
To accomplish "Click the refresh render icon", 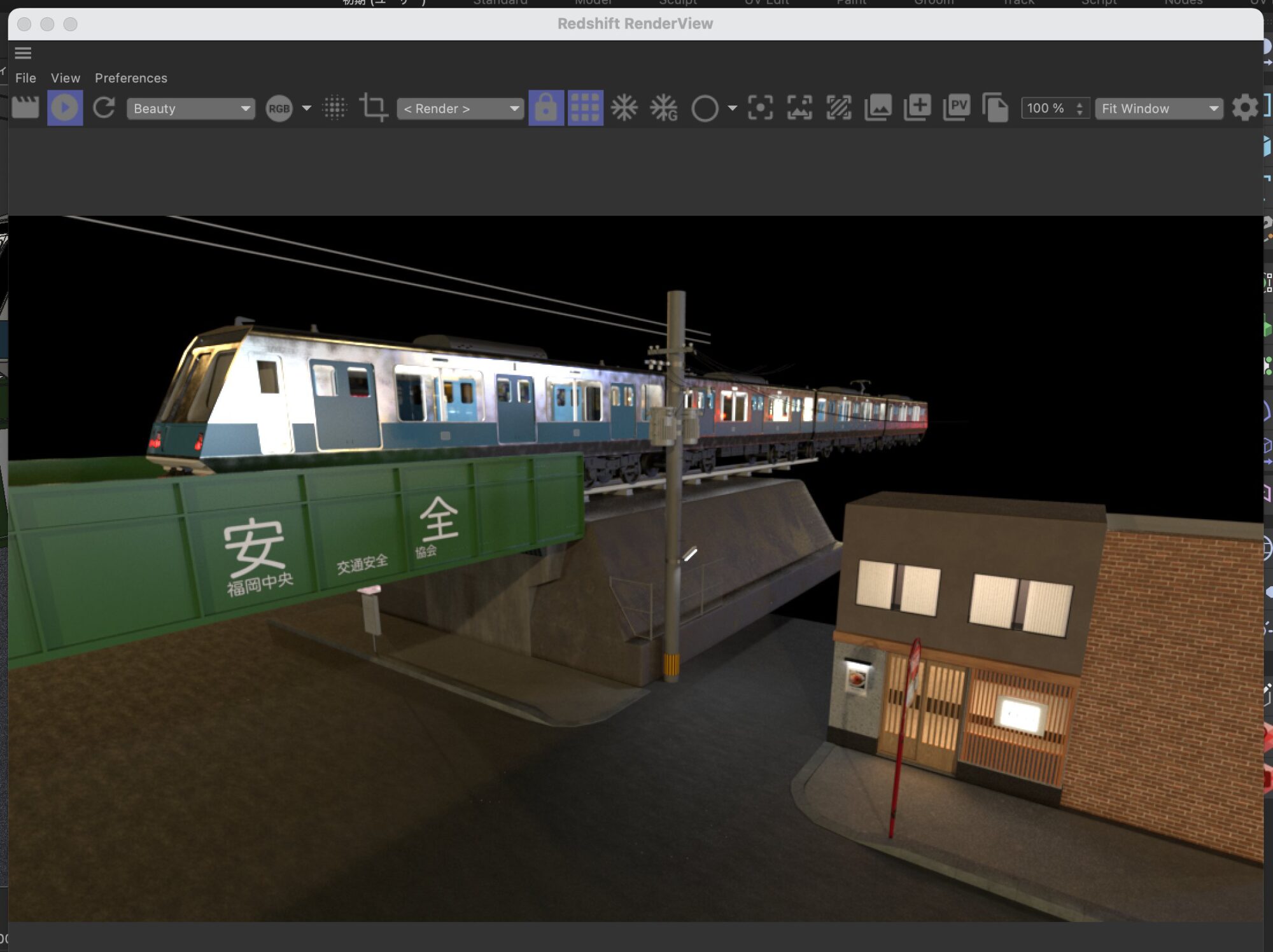I will 104,108.
